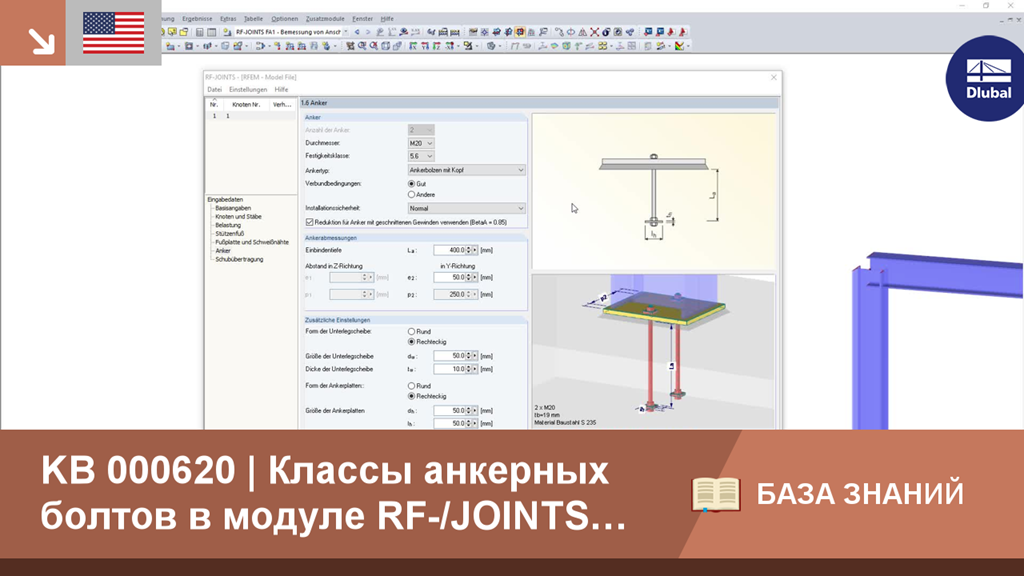The height and width of the screenshot is (576, 1024).
Task: Click the icon left of RF-JOINTS case combo
Action: pos(227,31)
